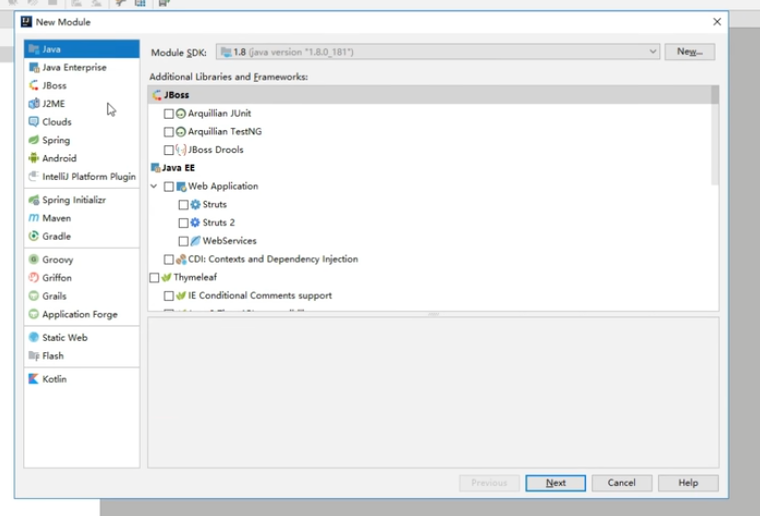The image size is (760, 516).
Task: Click the Next button
Action: coord(555,483)
